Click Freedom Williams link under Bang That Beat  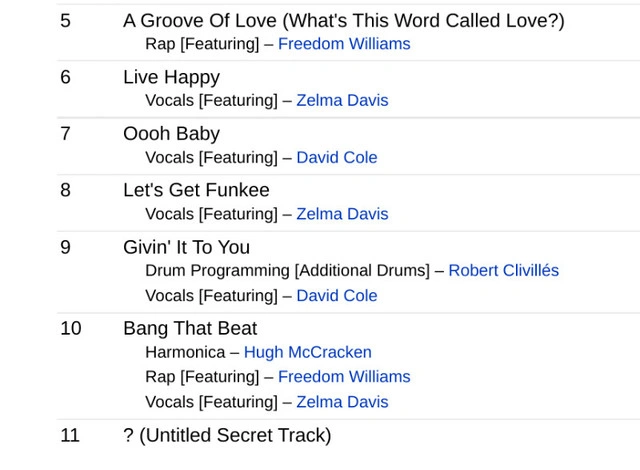pyautogui.click(x=343, y=377)
